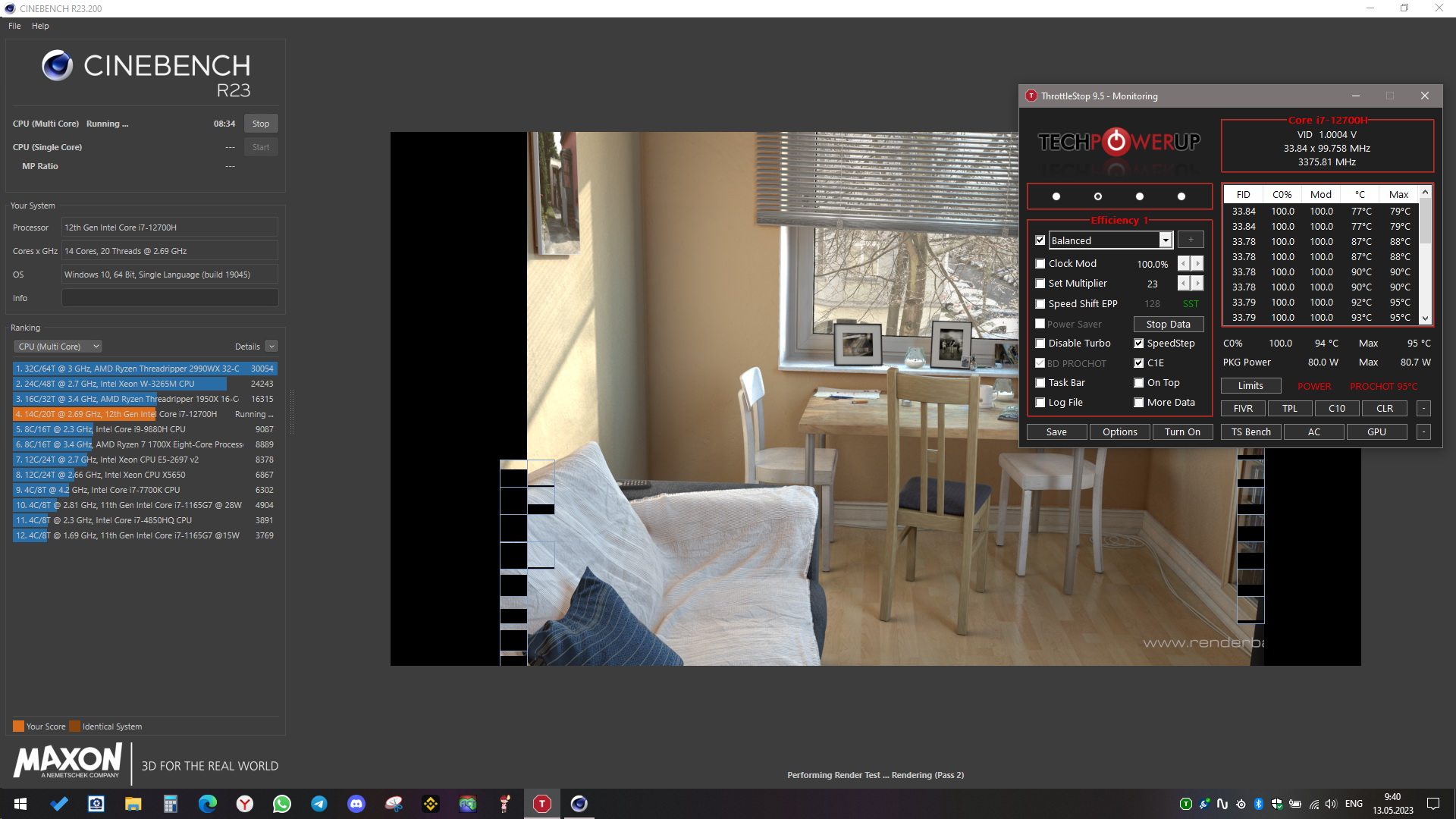1456x819 pixels.
Task: Open the Binance taskbar icon
Action: click(430, 804)
